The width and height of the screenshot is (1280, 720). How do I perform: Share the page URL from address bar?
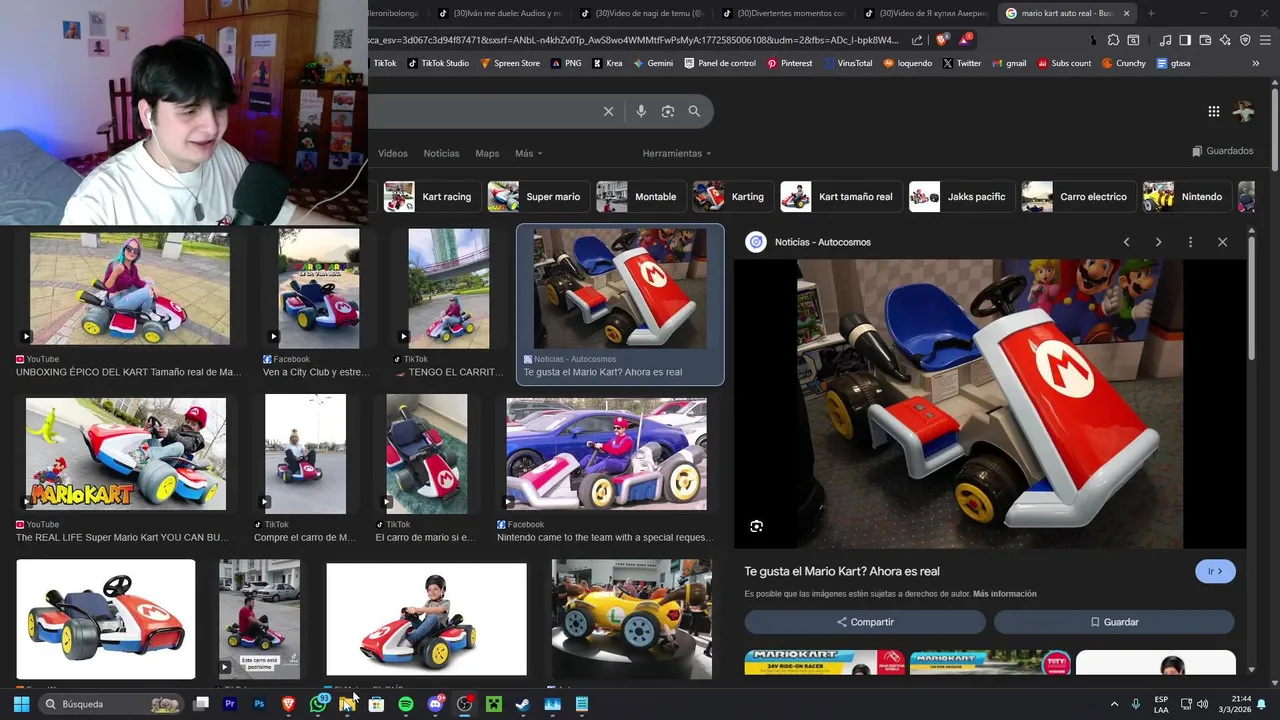pos(917,40)
